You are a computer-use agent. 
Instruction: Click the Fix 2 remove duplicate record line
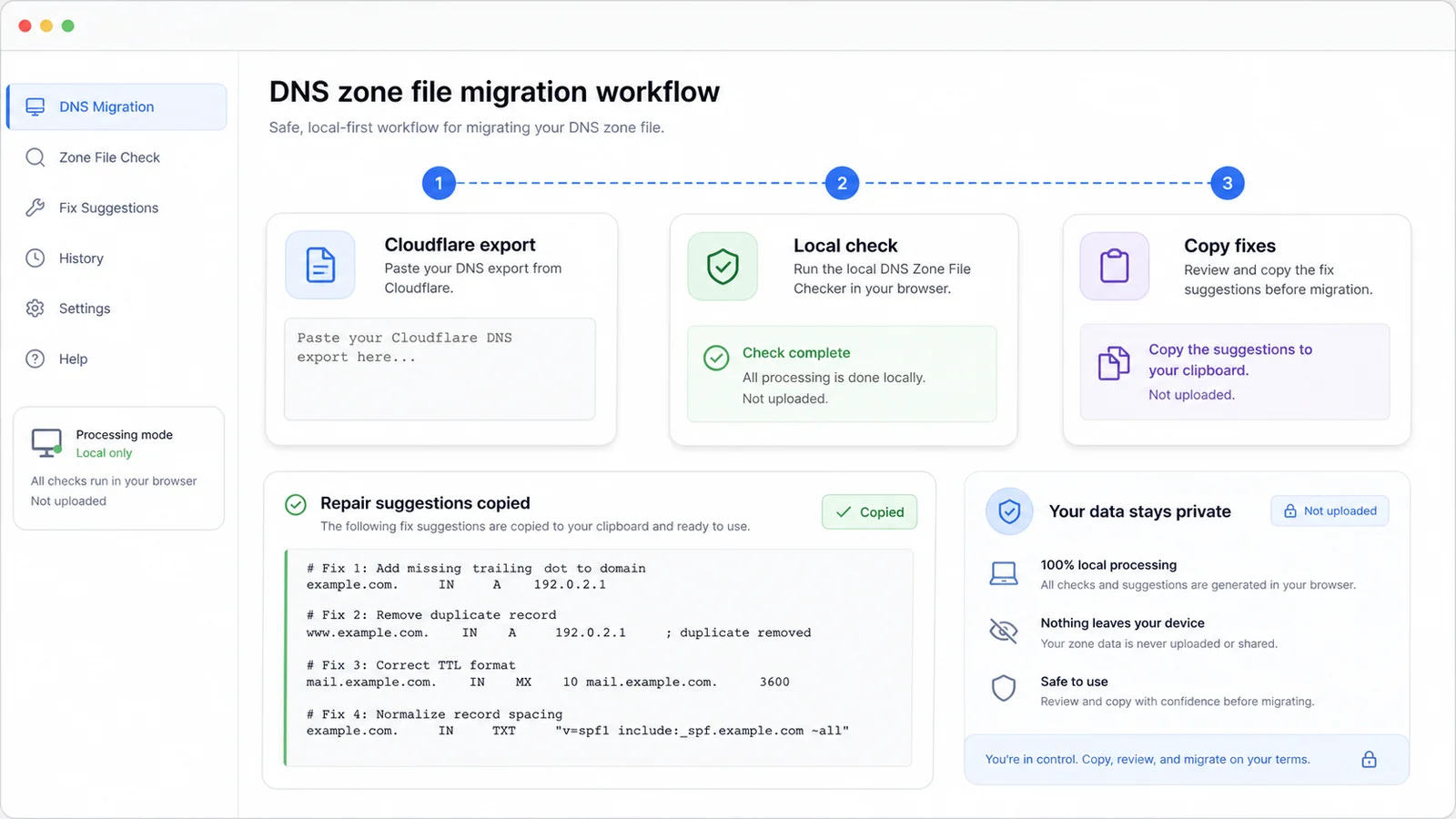(431, 615)
